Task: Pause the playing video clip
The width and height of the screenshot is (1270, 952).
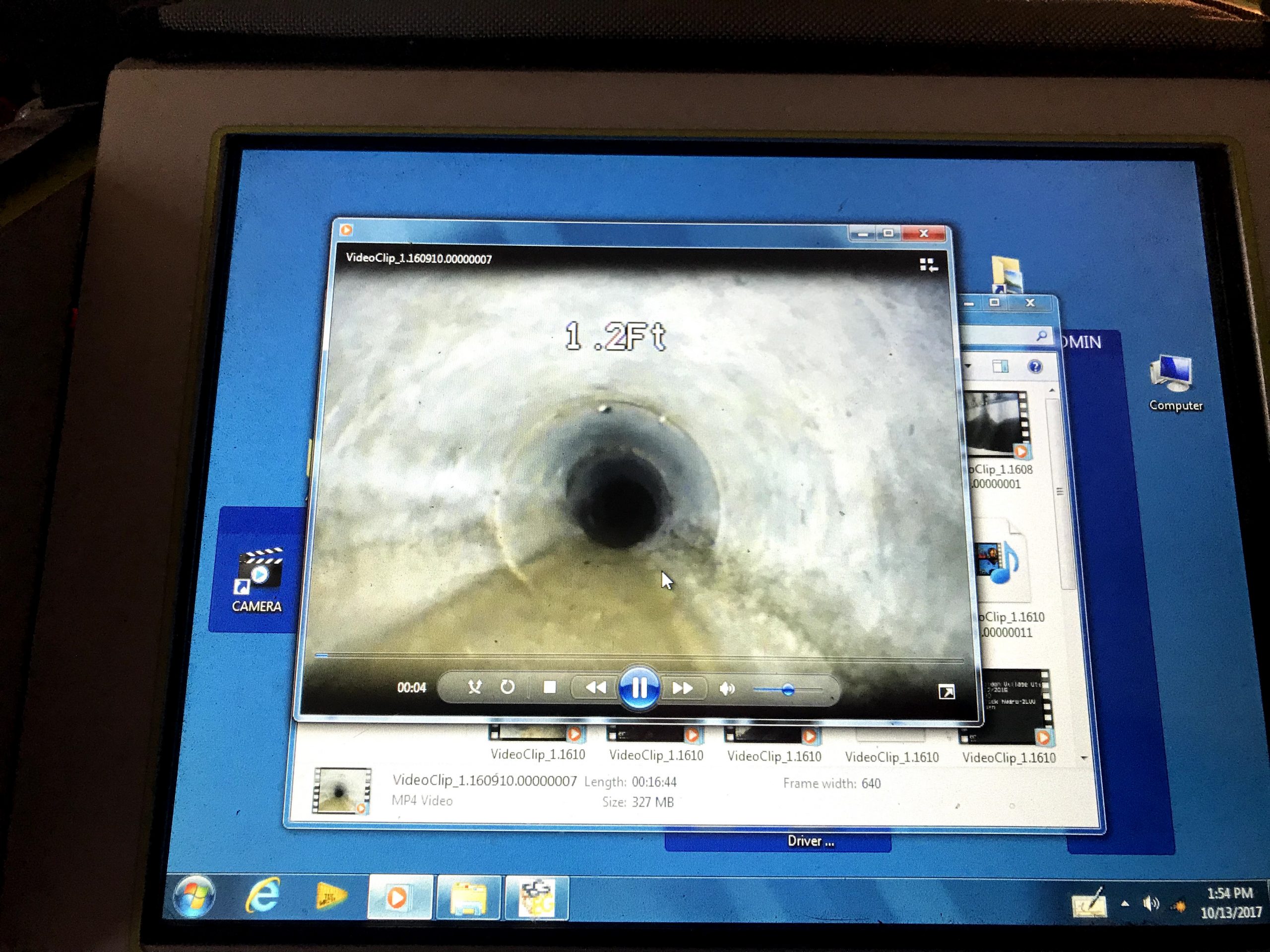Action: pyautogui.click(x=638, y=687)
